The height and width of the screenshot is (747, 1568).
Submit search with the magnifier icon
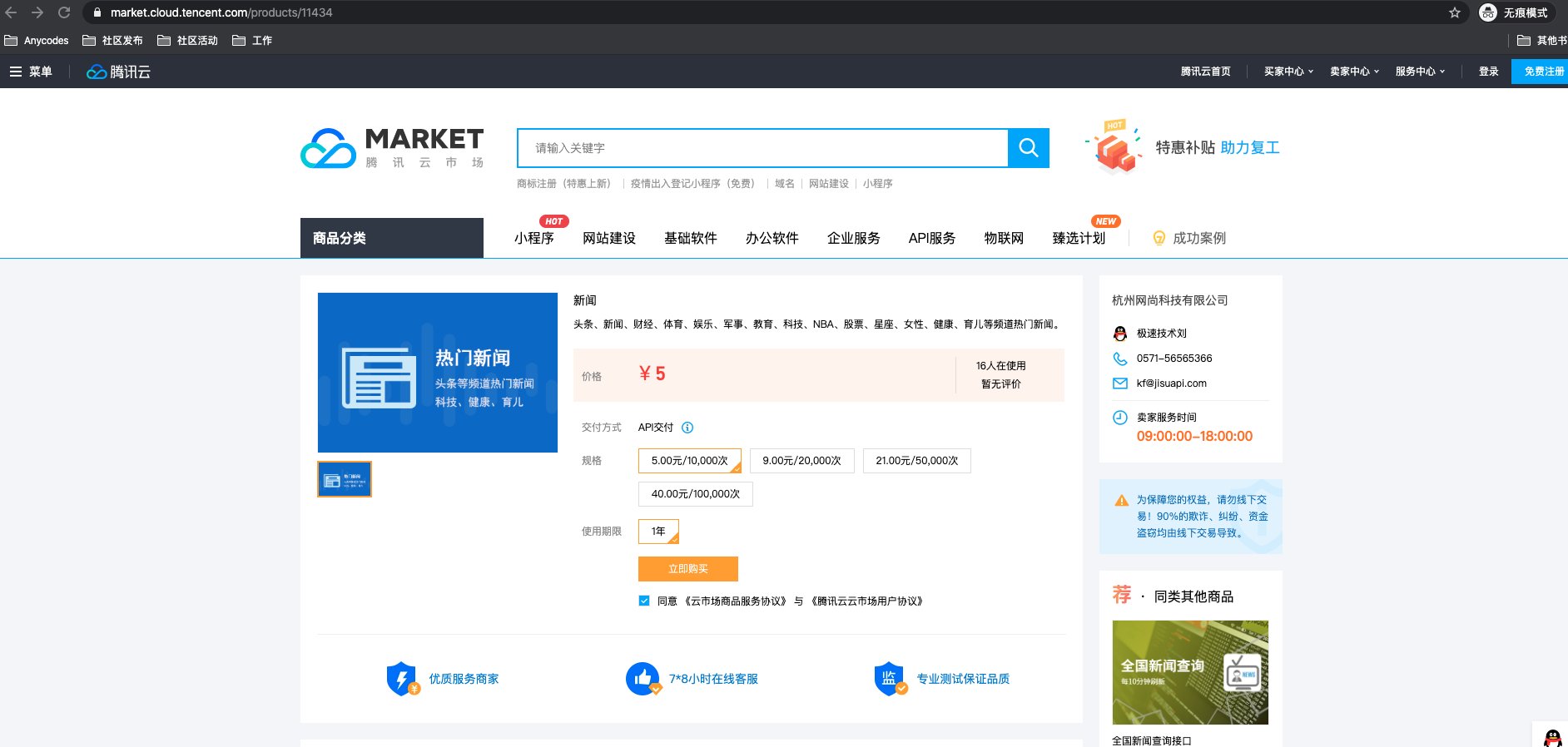(x=1029, y=148)
